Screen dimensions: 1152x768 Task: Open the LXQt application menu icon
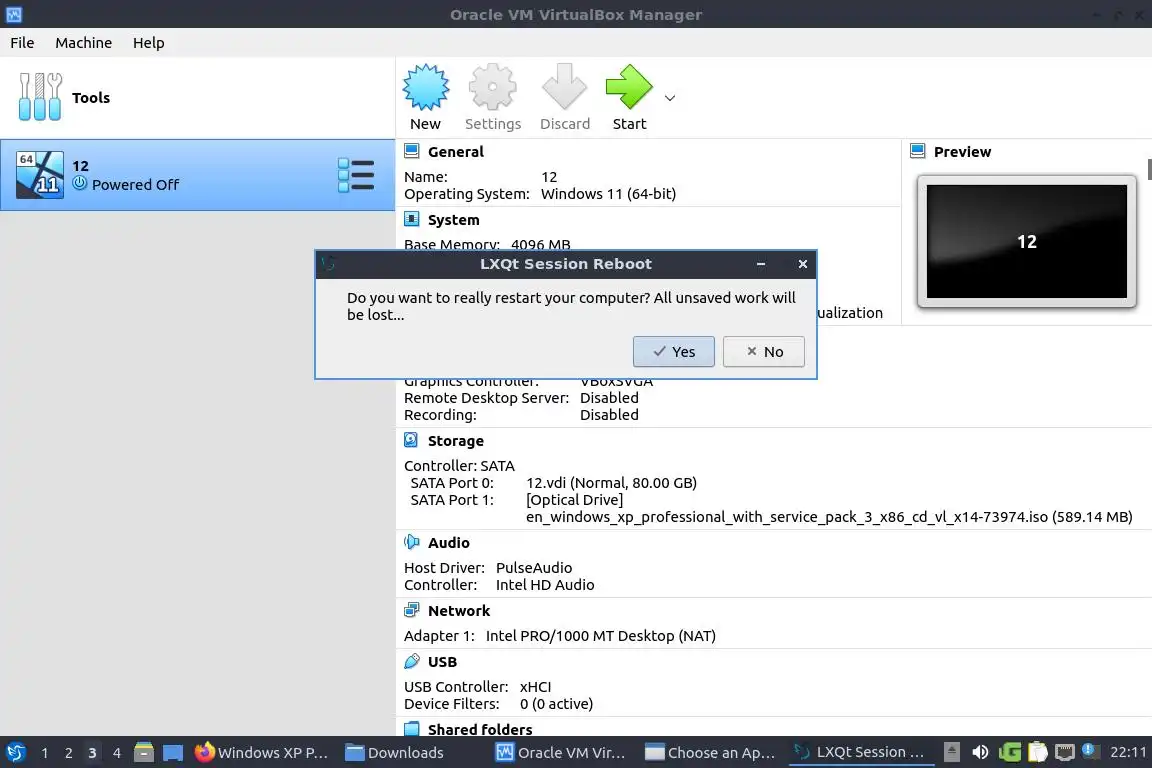(x=15, y=753)
